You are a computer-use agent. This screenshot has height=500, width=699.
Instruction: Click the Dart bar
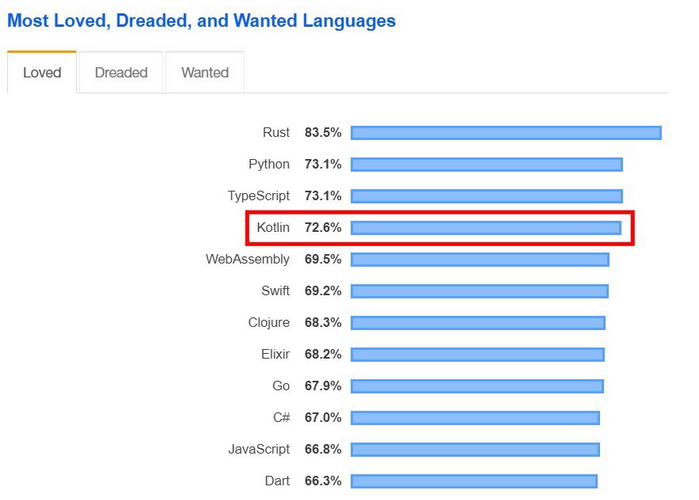click(x=474, y=481)
